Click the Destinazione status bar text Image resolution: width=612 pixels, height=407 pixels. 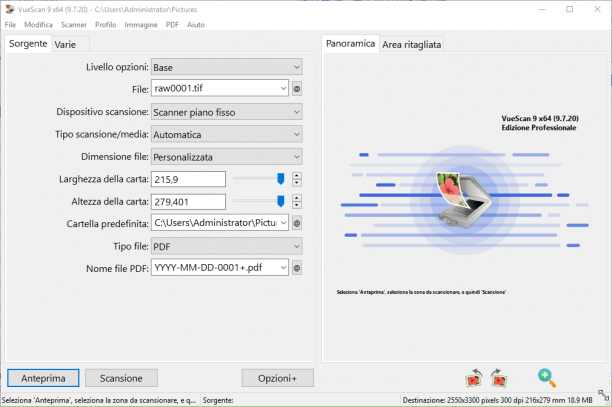pos(497,400)
